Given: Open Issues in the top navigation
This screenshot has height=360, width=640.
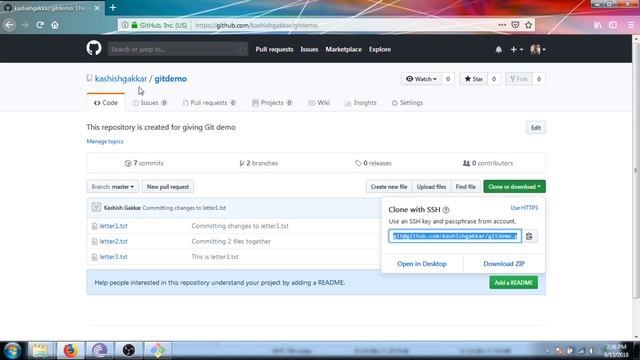Looking at the screenshot, I should tap(309, 49).
